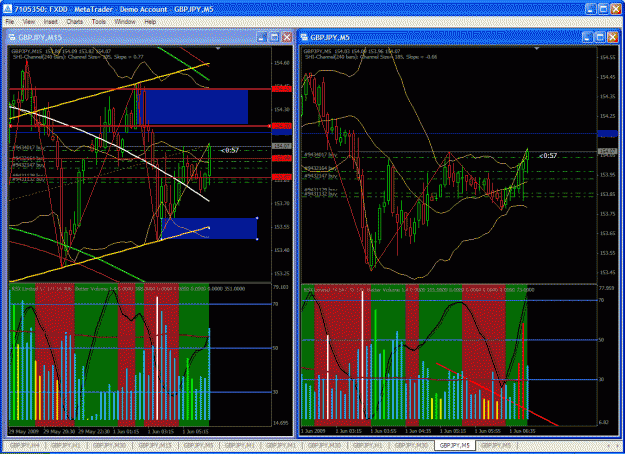Switch to the GBPJPY,M15 chart tab
This screenshot has height=454, width=625.
[155, 445]
